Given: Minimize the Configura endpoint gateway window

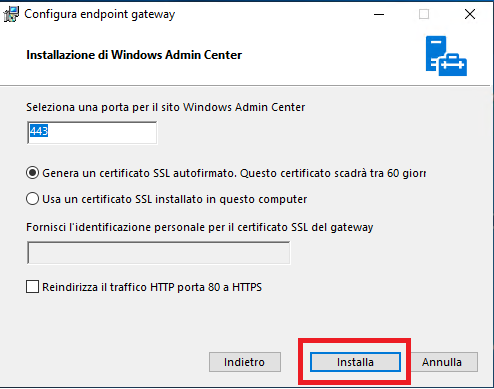Looking at the screenshot, I should coord(379,14).
